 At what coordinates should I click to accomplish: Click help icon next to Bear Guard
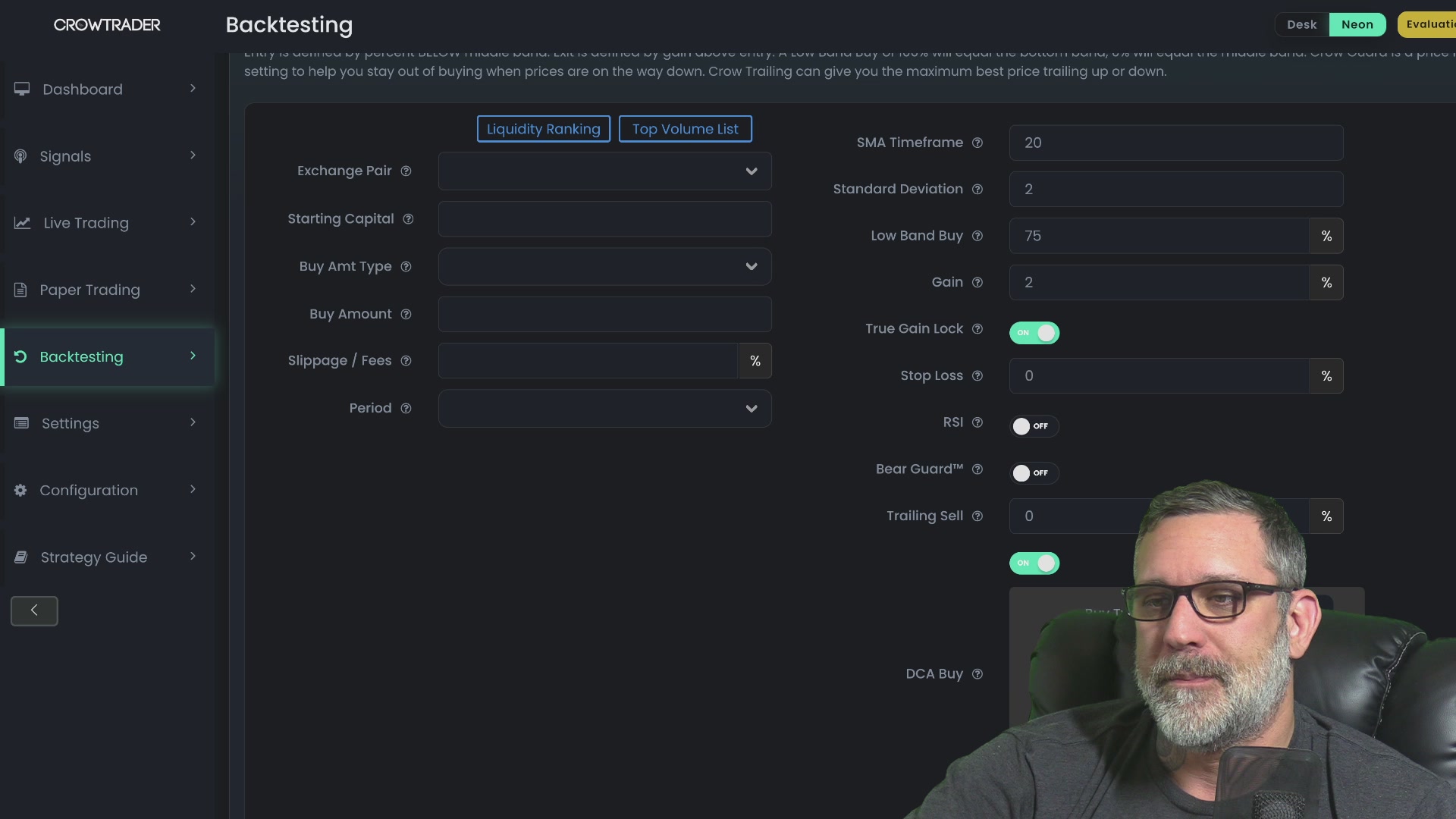(x=977, y=469)
